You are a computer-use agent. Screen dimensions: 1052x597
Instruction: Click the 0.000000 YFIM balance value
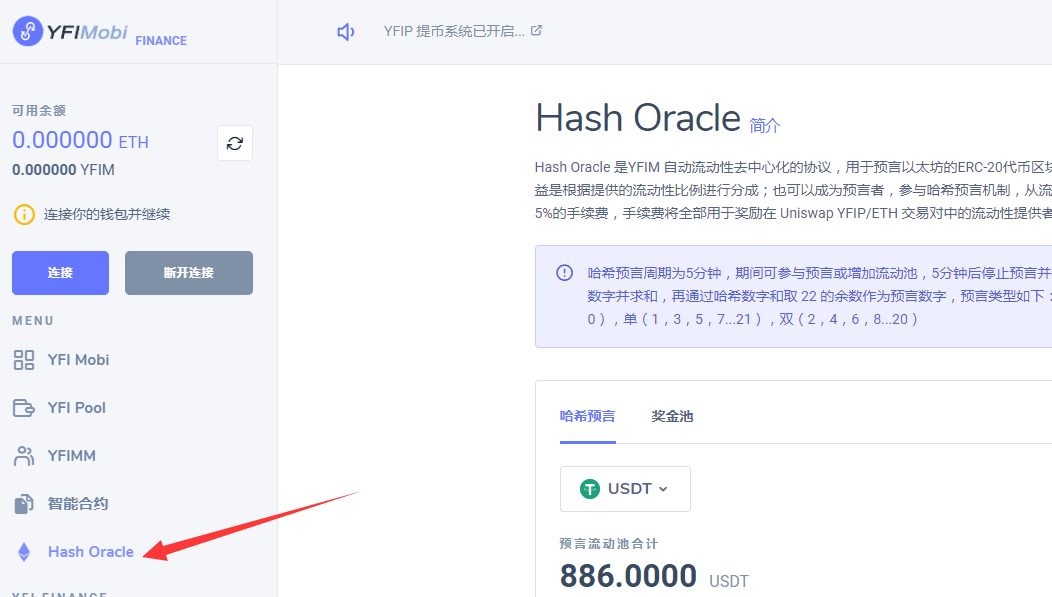pyautogui.click(x=64, y=170)
